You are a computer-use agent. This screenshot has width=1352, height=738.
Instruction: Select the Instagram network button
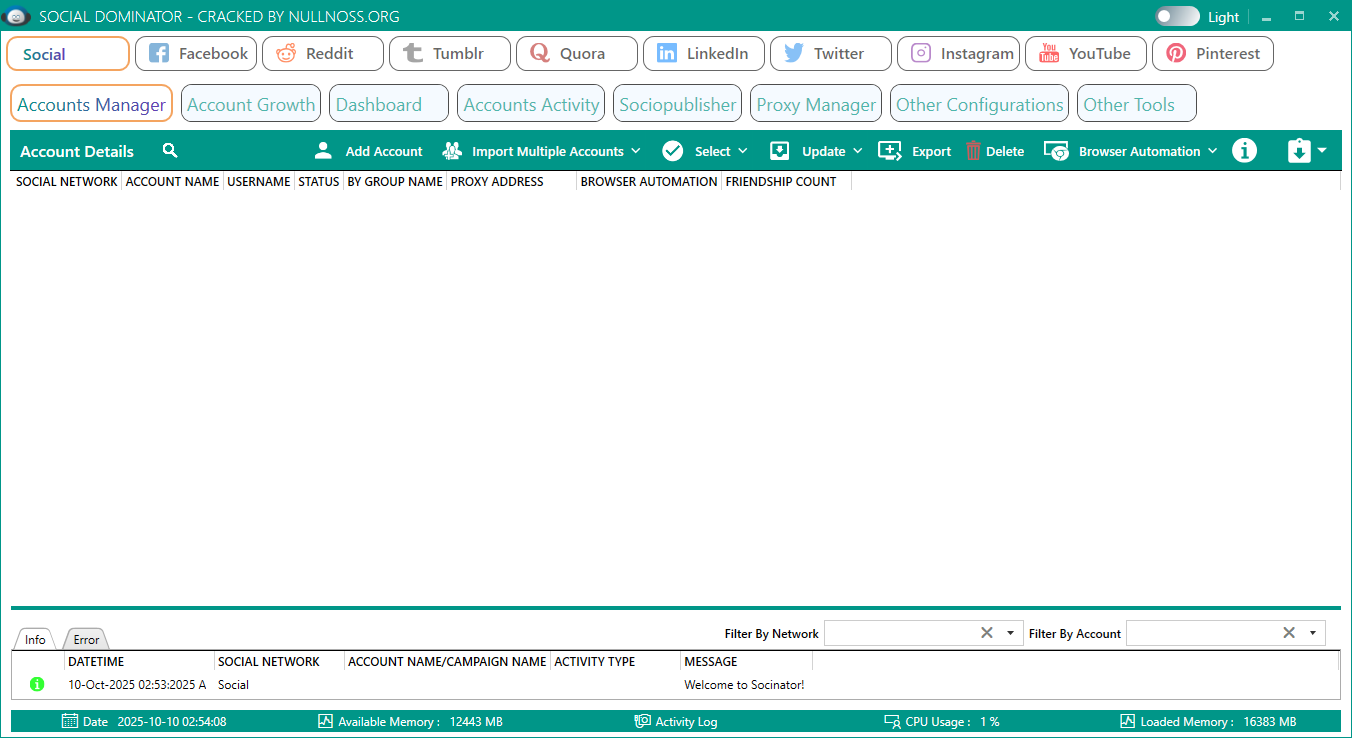[x=959, y=54]
